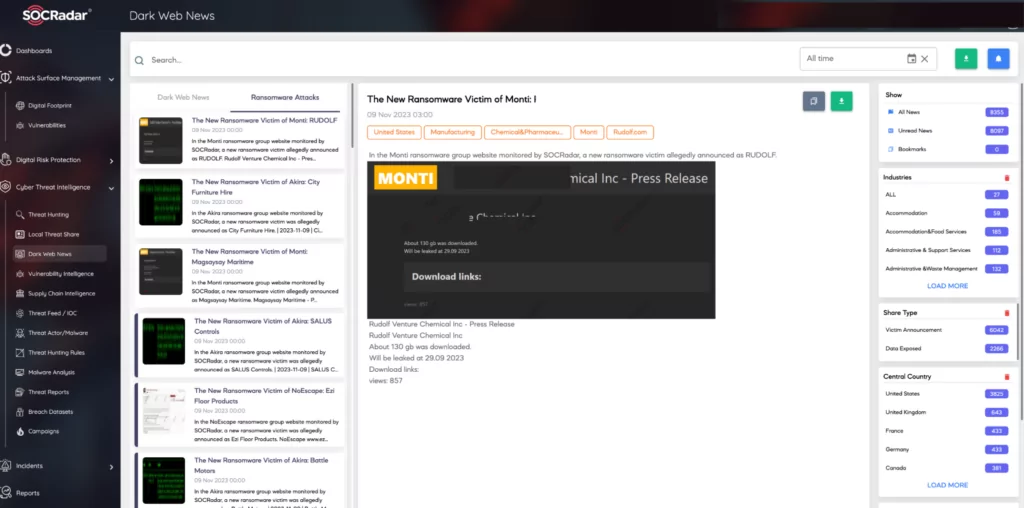Expand Incidents submenu arrow
This screenshot has width=1024, height=508.
point(112,467)
